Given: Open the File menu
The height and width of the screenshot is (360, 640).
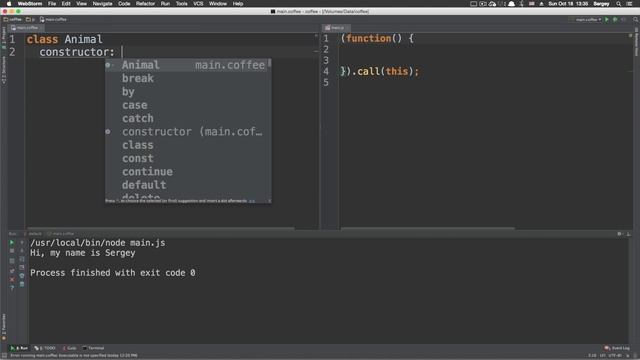Looking at the screenshot, I should coord(52,4).
